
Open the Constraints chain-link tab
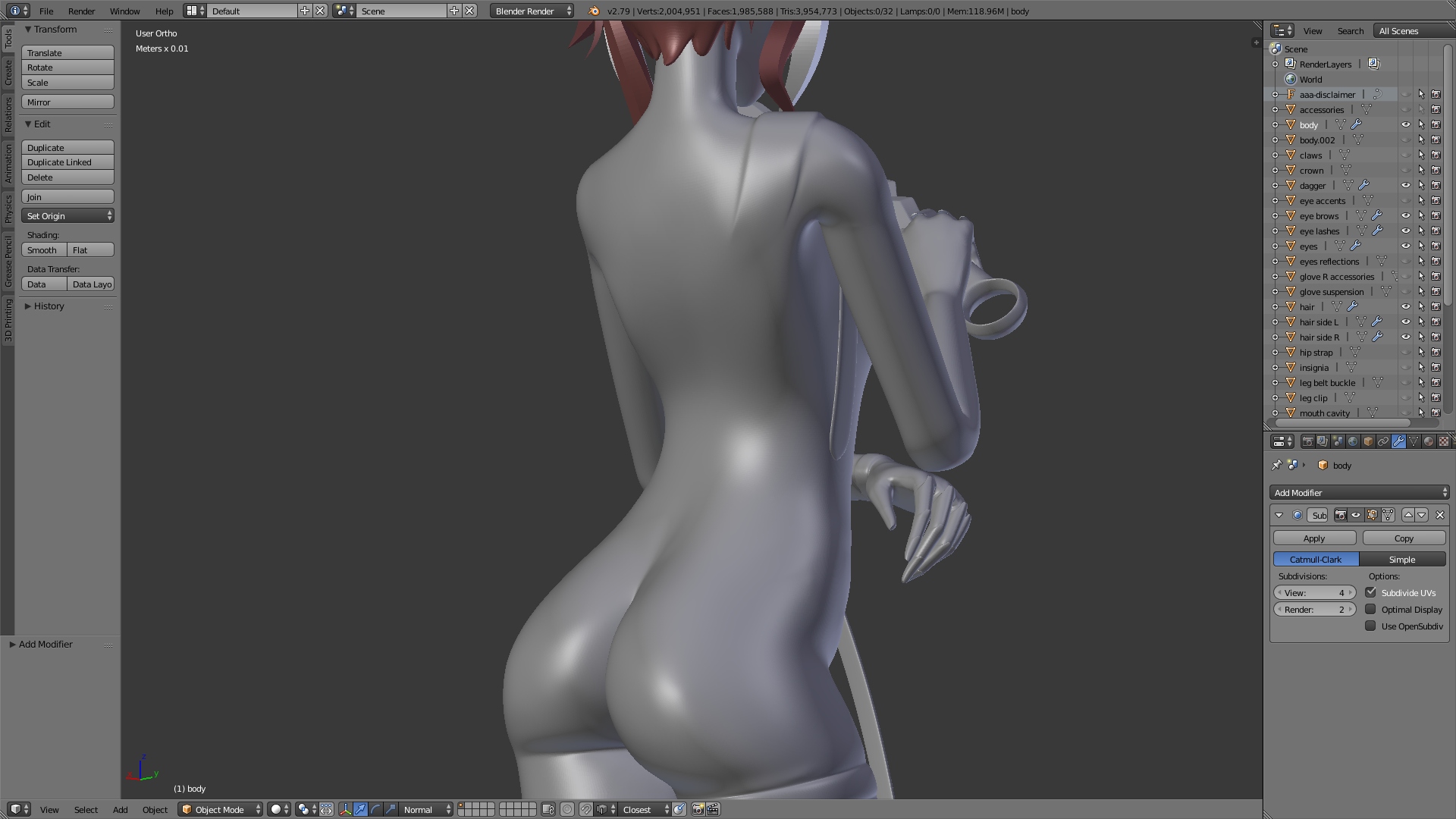click(x=1383, y=441)
